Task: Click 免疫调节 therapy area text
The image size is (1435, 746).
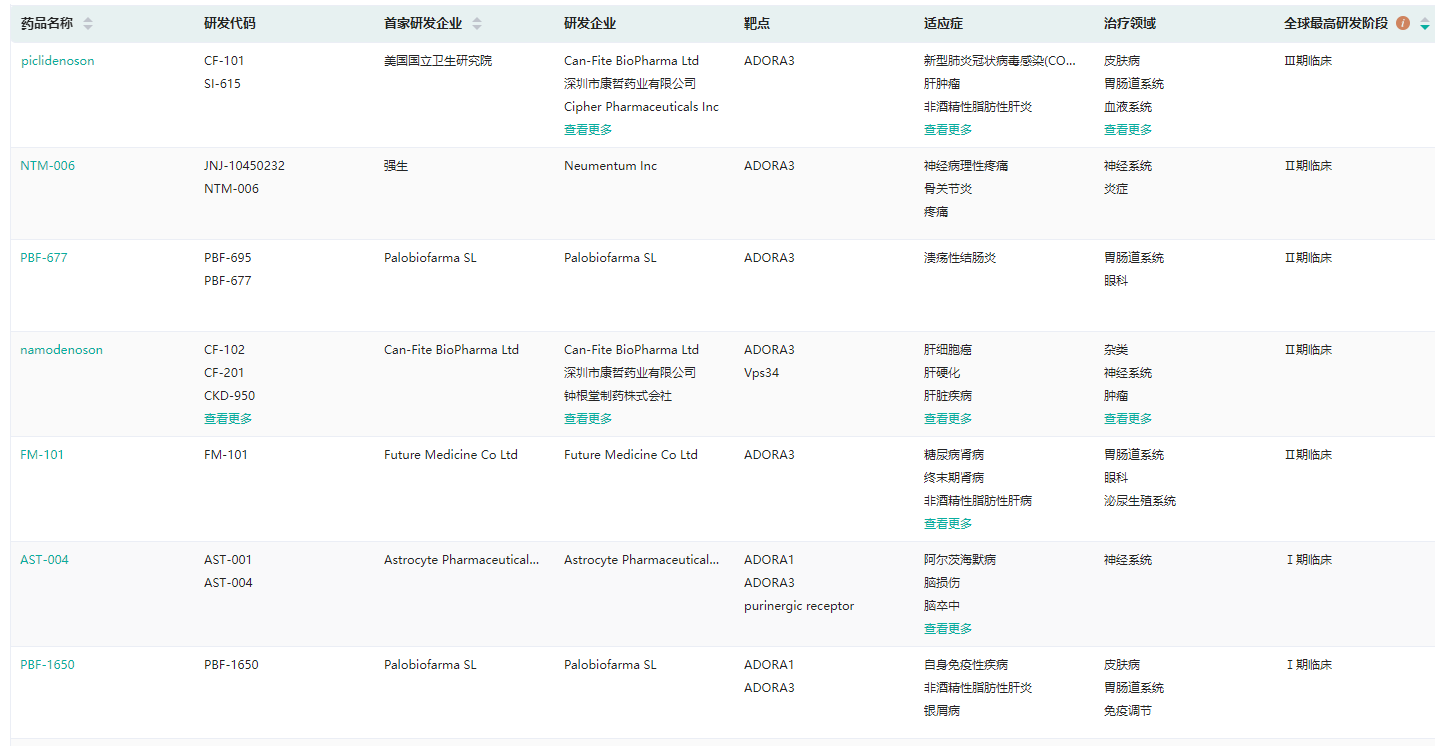Action: point(1128,711)
